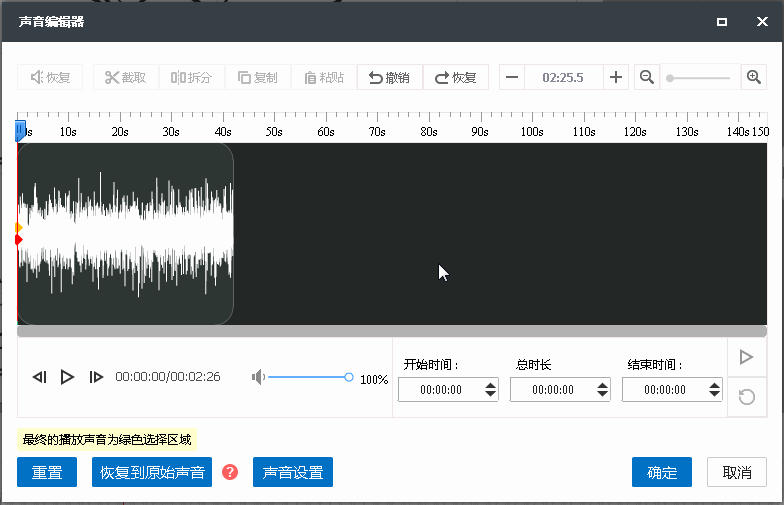Screen dimensions: 784x505
Task: Undo with the 撤销 button
Action: pos(390,78)
